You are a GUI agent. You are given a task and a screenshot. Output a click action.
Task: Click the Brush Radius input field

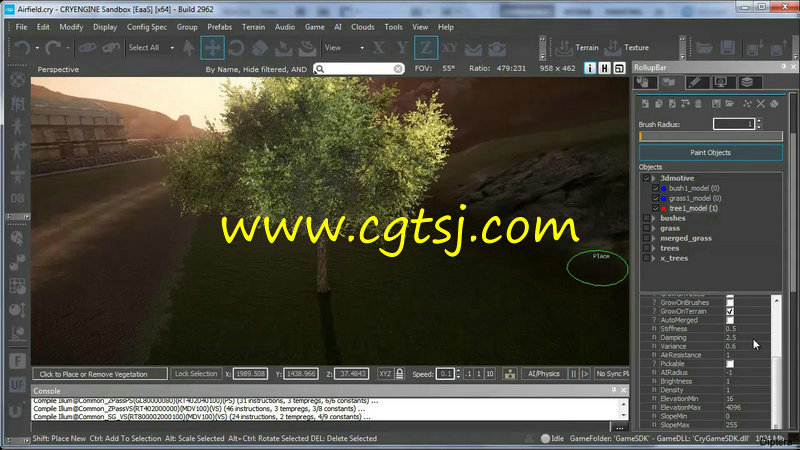(x=734, y=124)
